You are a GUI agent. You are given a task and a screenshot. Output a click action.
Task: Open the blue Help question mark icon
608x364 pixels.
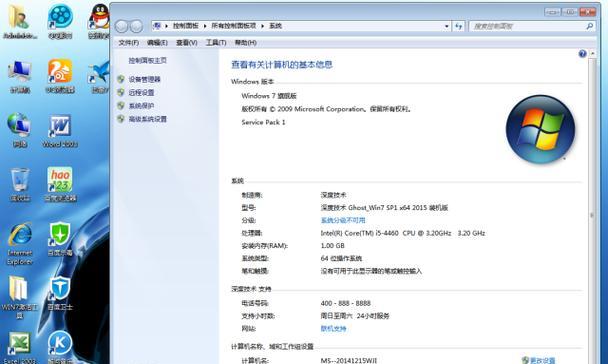coord(582,54)
